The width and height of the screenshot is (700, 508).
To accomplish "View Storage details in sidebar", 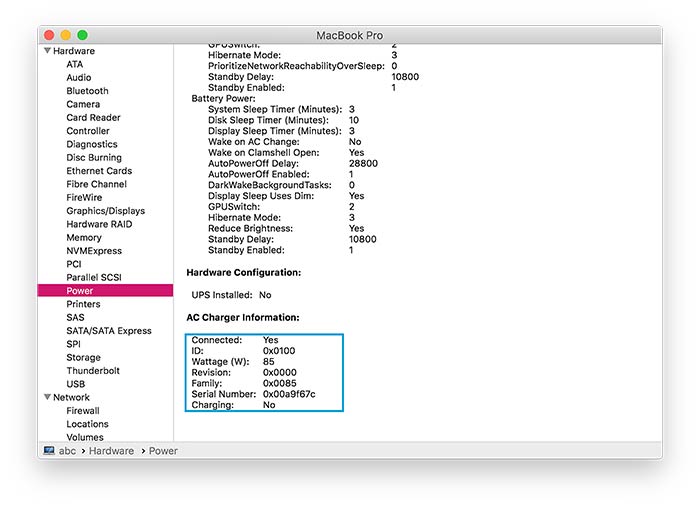I will (x=83, y=358).
